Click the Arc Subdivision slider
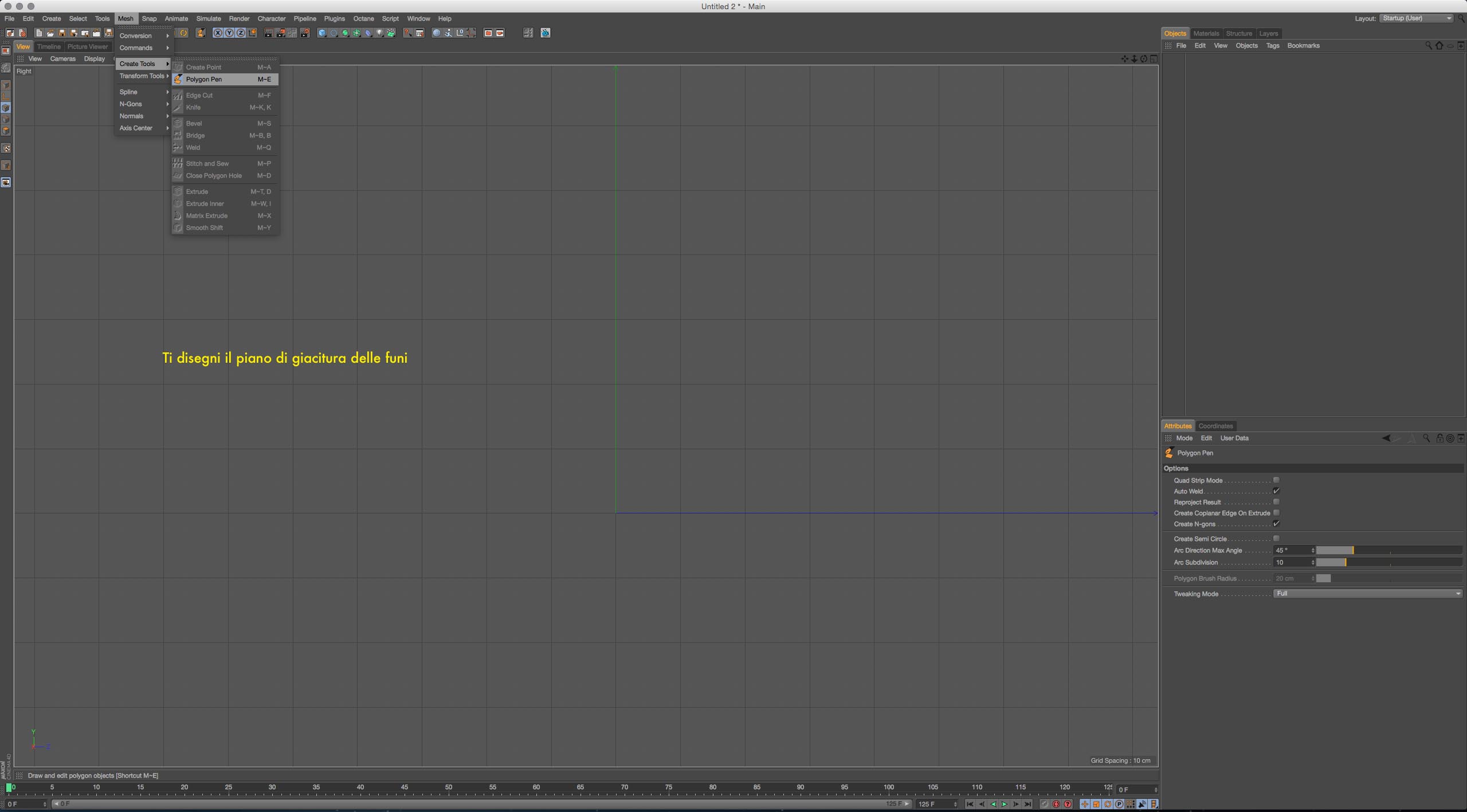 (1388, 563)
